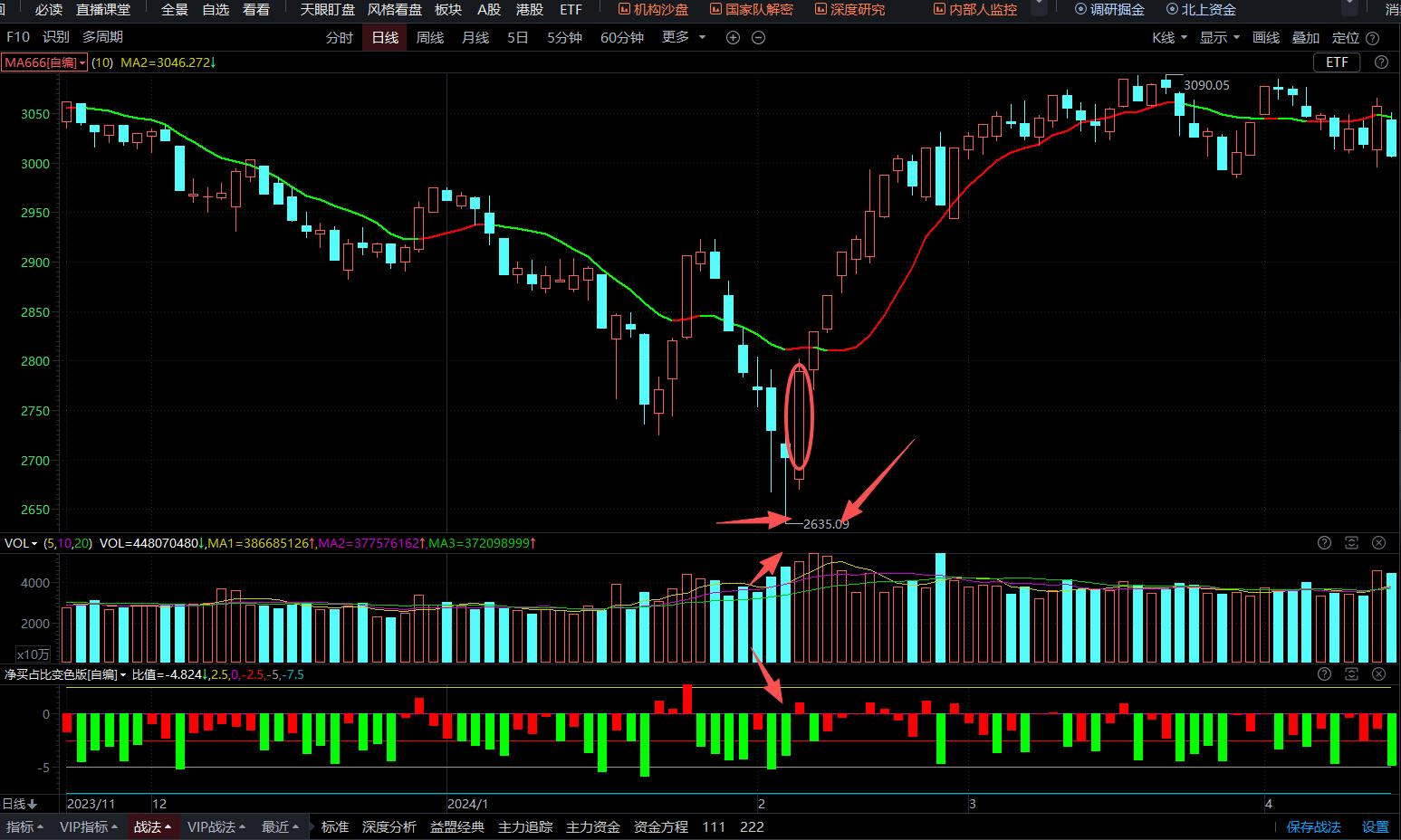Switch to 日线 daily chart tab
Viewport: 1401px width, 840px height.
385,37
